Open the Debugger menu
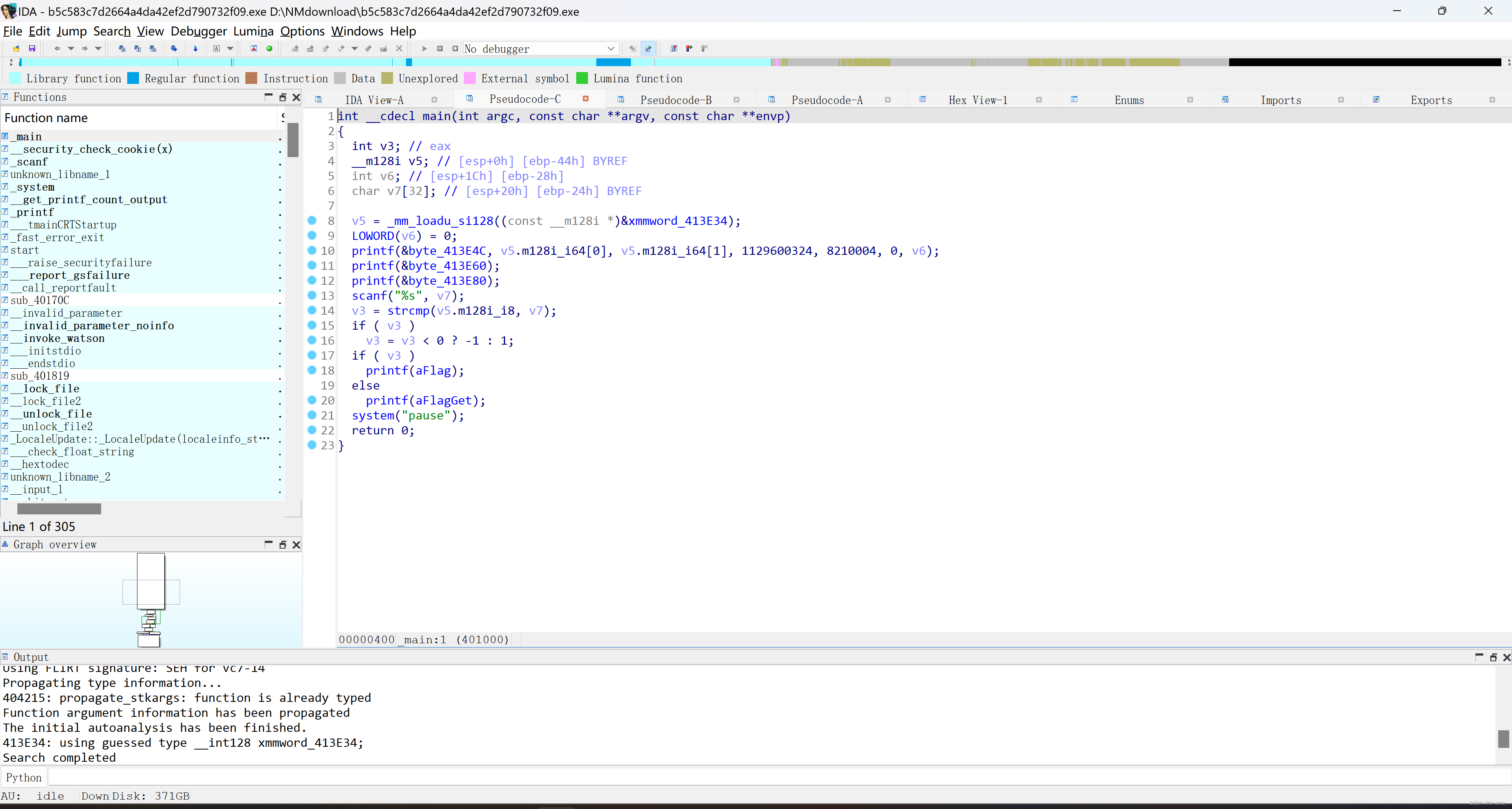 (199, 31)
